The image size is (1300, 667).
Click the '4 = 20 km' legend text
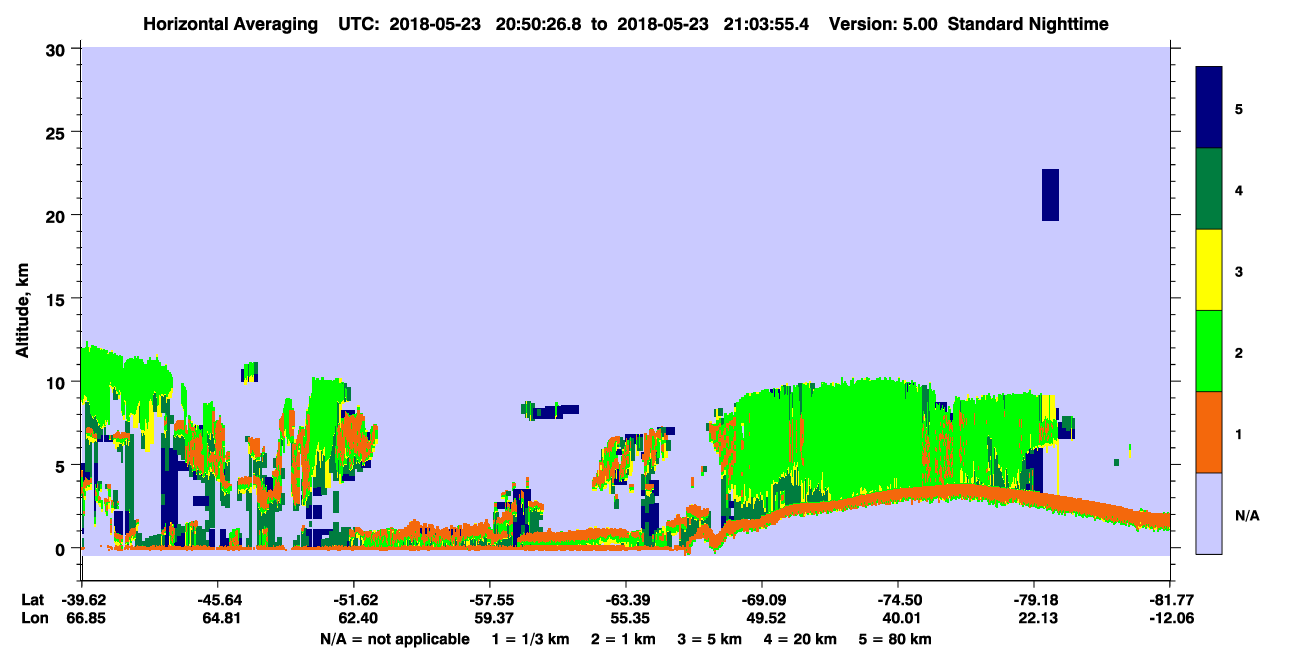[800, 639]
